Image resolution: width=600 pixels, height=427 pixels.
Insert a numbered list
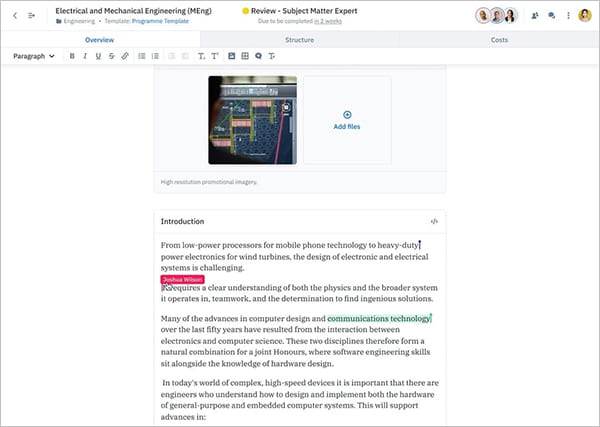pyautogui.click(x=155, y=56)
